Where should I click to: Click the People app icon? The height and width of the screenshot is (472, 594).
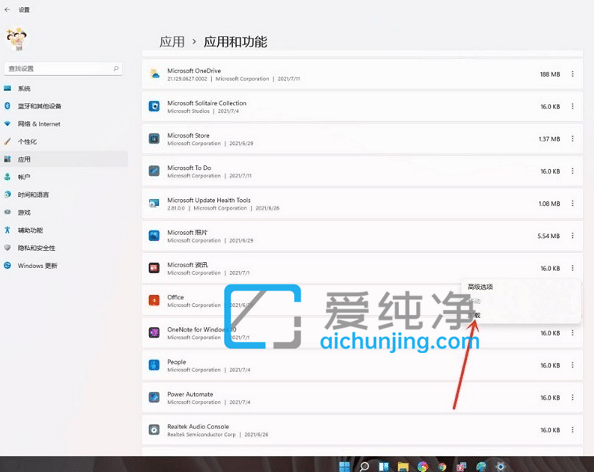[154, 365]
